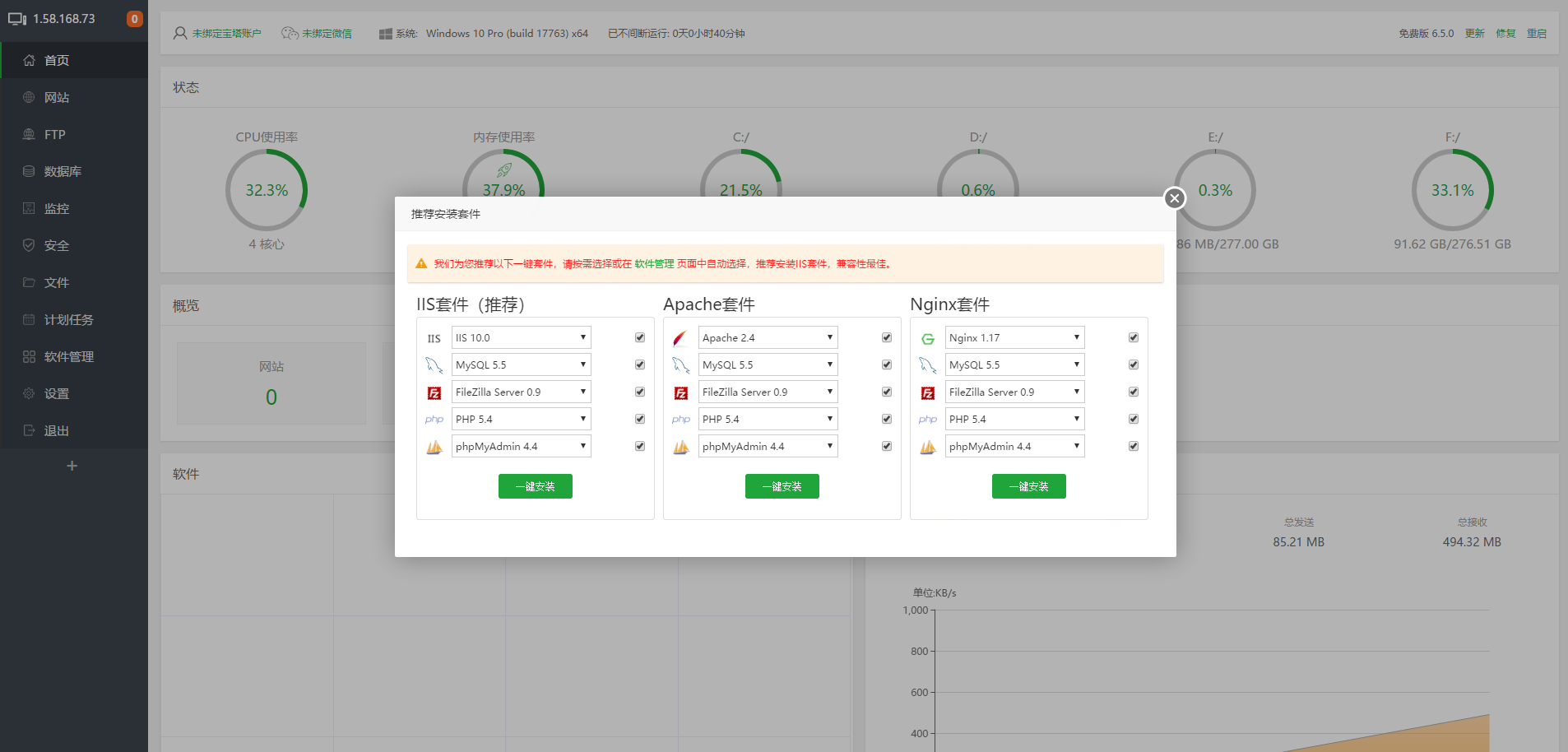Screen dimensions: 1568x752
Task: Click the rocket memory release icon
Action: [503, 170]
